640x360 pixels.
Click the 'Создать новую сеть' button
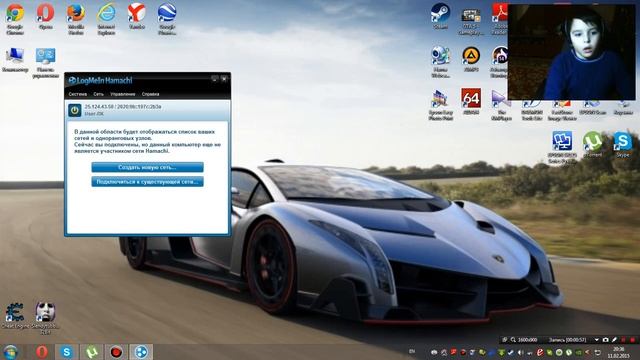click(x=147, y=167)
